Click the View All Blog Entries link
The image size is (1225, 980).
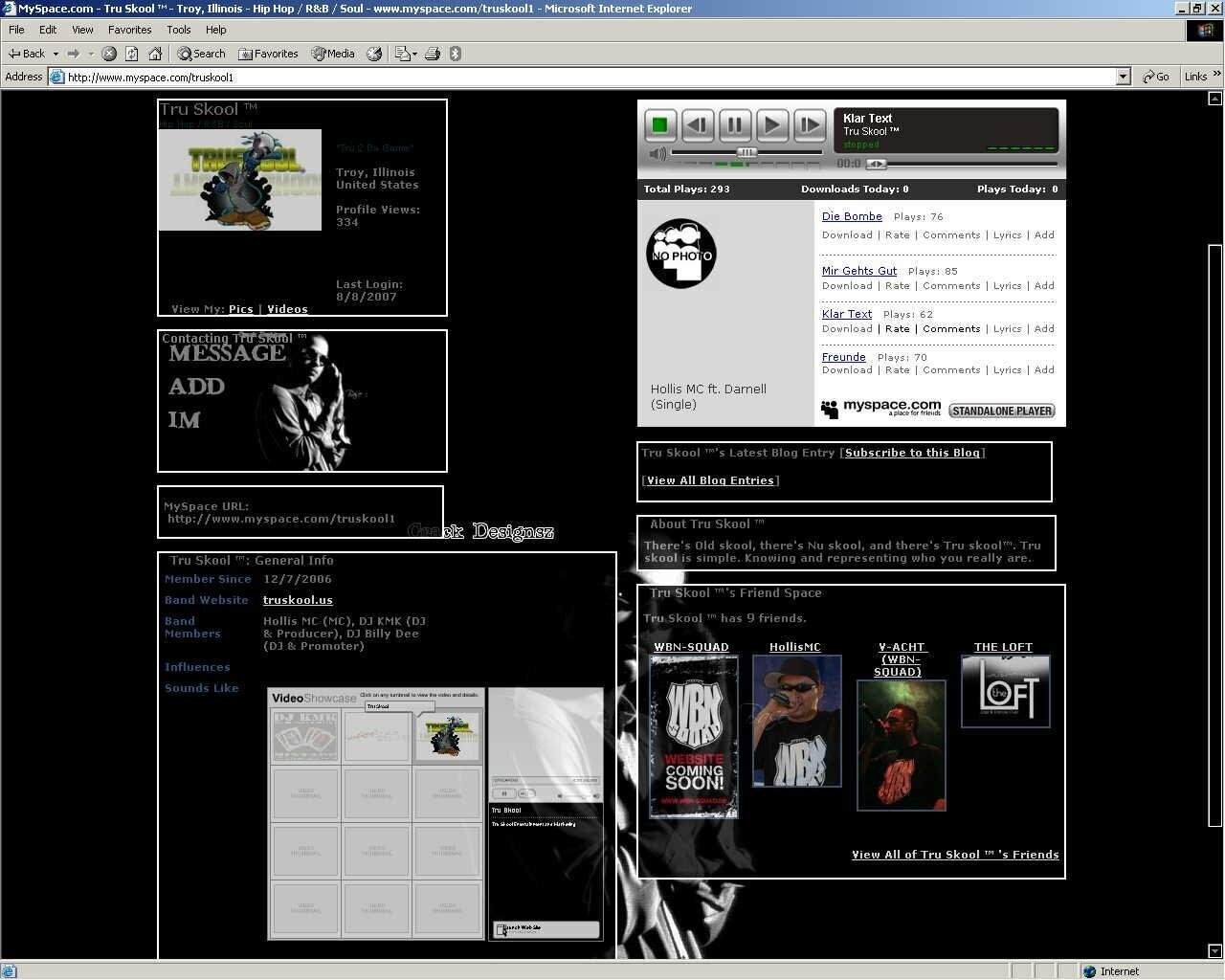(710, 480)
